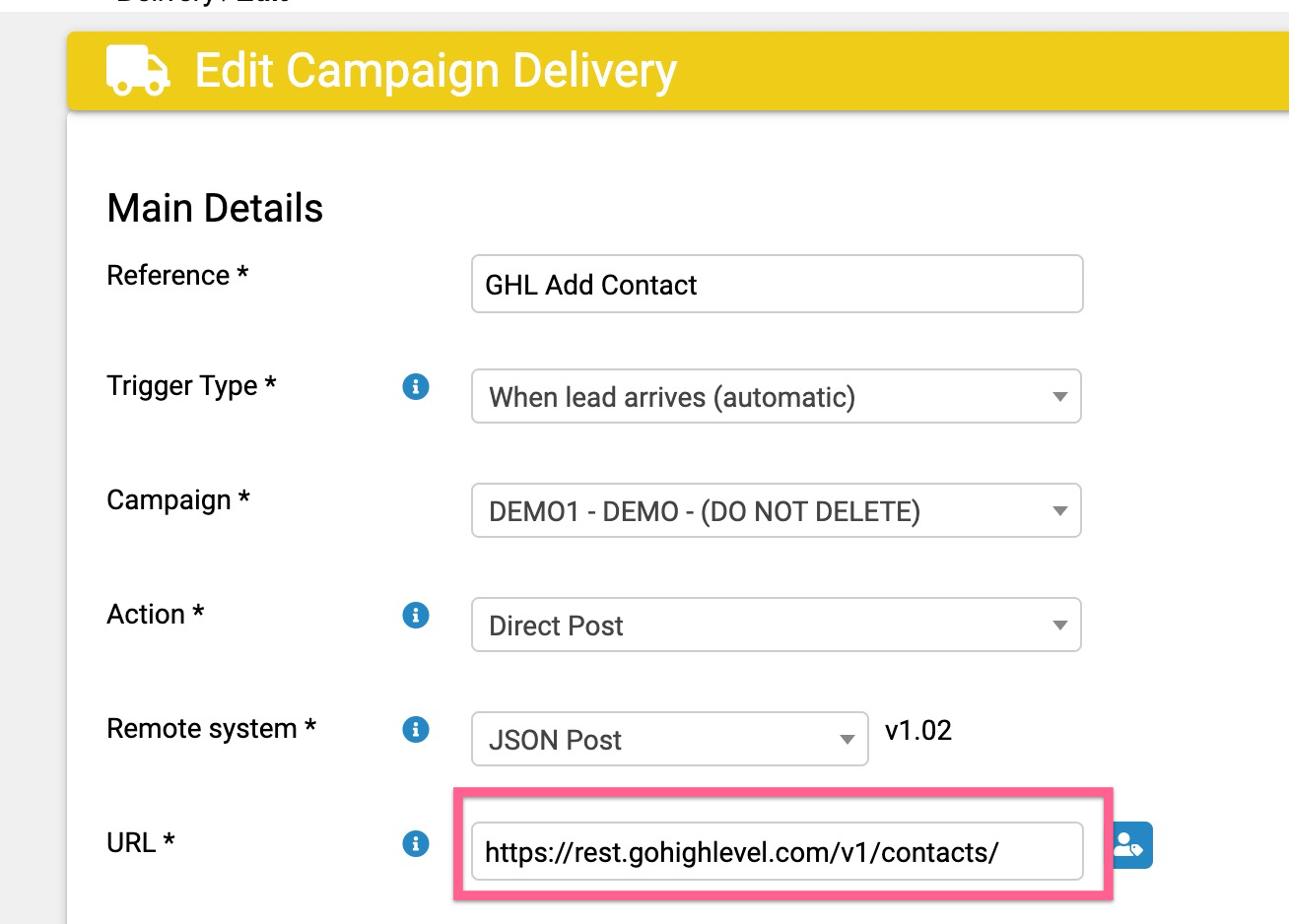The image size is (1289, 924).
Task: Click the info icon beside URL
Action: coord(416,844)
